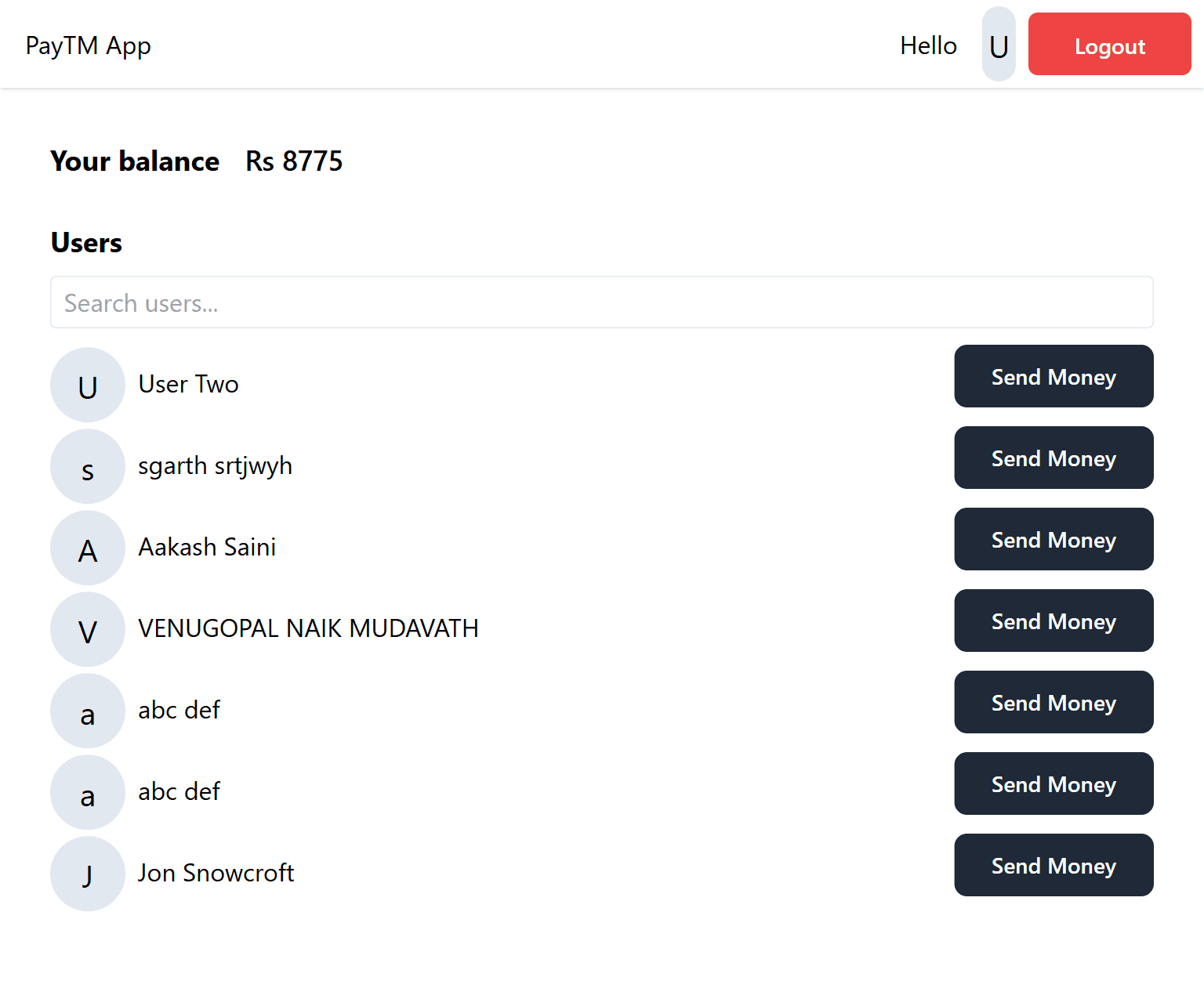This screenshot has width=1204, height=1006.
Task: Select User Two's avatar circle
Action: coord(88,385)
